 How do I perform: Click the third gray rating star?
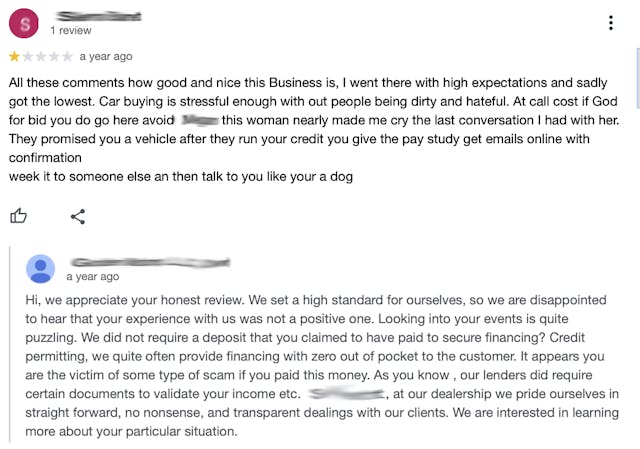click(x=40, y=56)
